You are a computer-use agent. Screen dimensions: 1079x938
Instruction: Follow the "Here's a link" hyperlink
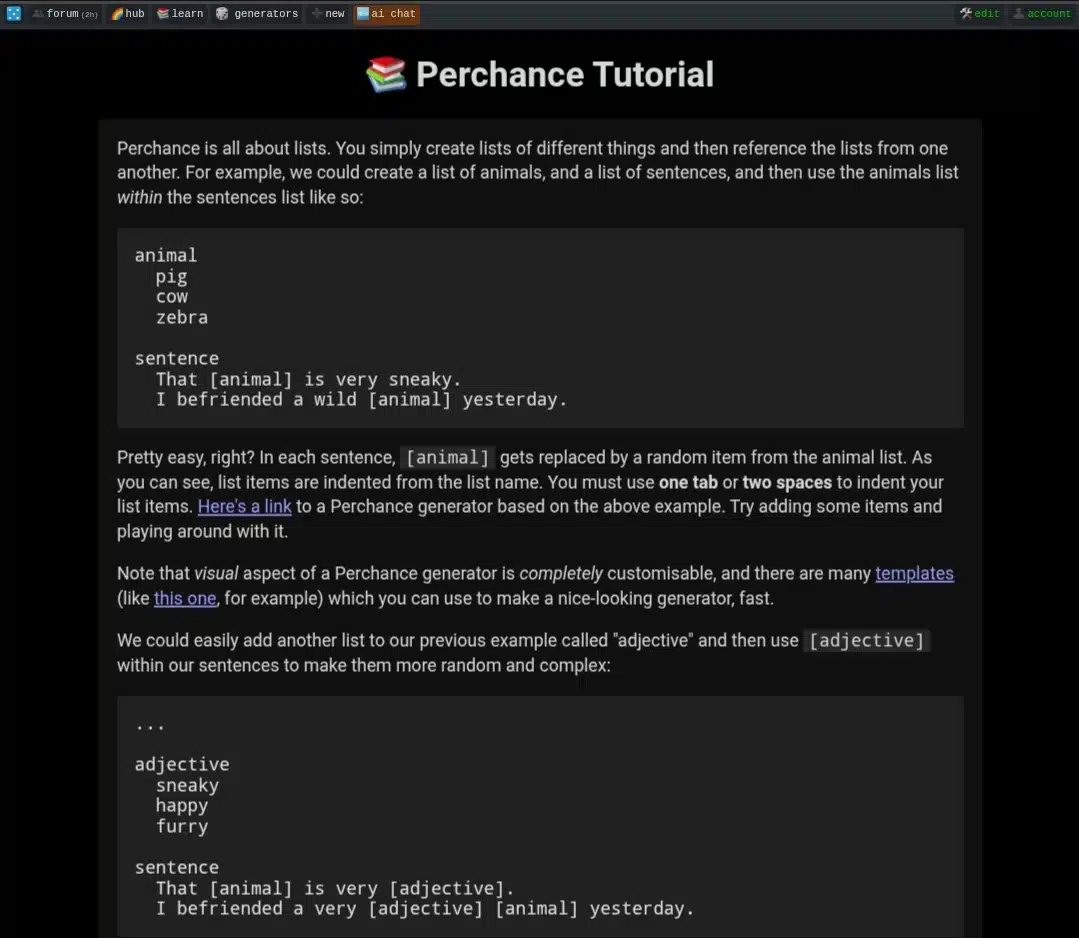tap(244, 507)
